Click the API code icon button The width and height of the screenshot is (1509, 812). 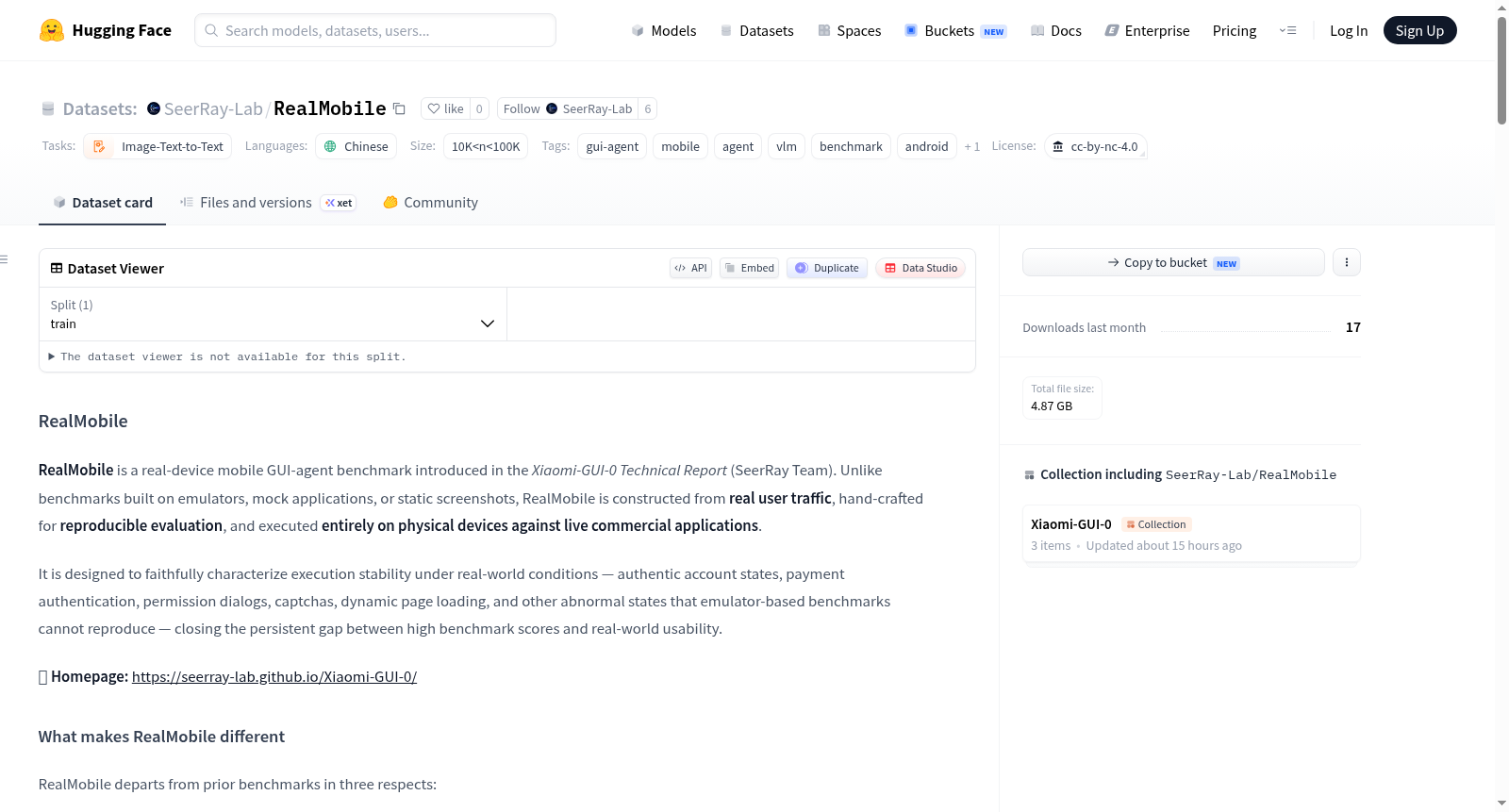coord(690,268)
